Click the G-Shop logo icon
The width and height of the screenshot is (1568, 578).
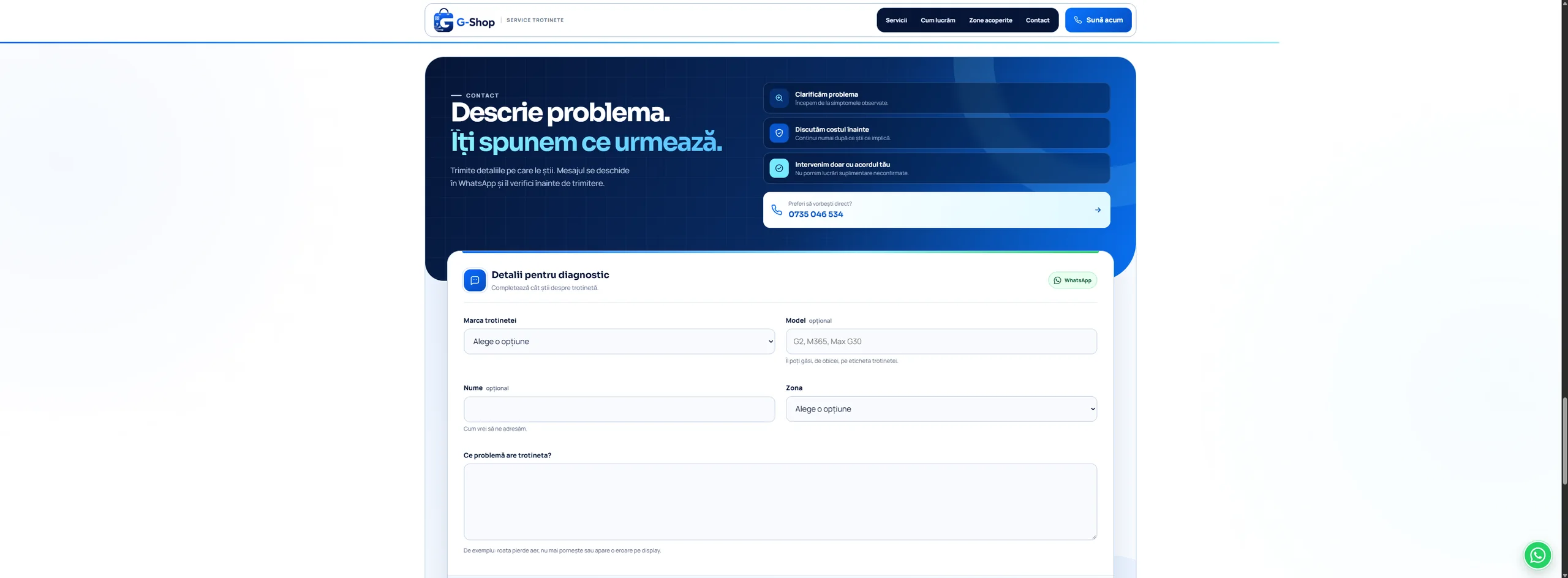443,20
